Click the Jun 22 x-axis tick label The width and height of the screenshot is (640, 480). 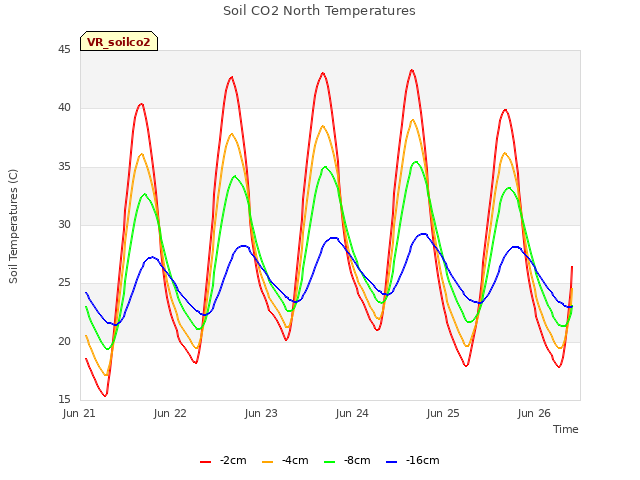pos(170,413)
